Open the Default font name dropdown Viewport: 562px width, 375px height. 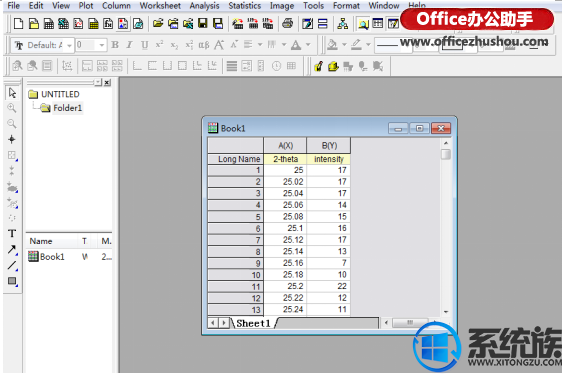pyautogui.click(x=69, y=46)
